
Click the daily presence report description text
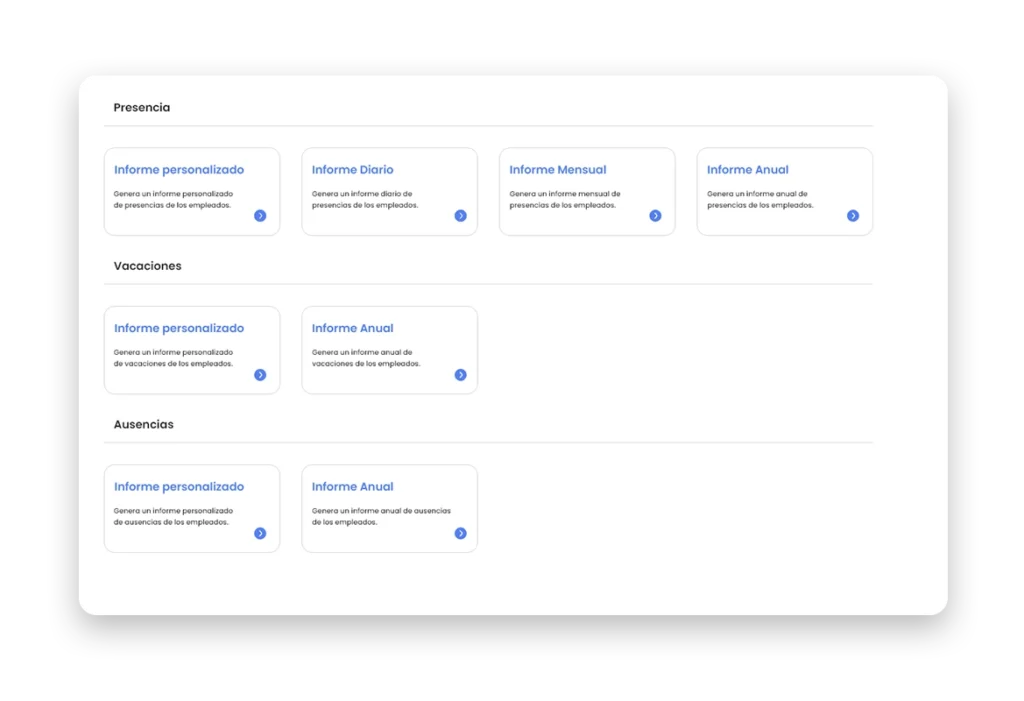(x=364, y=199)
